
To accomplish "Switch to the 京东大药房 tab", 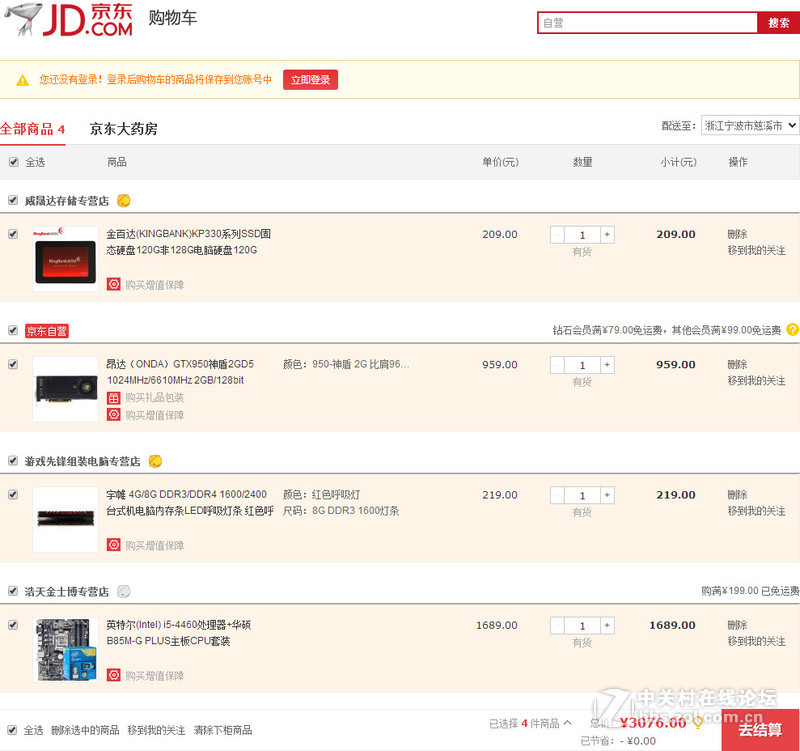I will coord(123,129).
